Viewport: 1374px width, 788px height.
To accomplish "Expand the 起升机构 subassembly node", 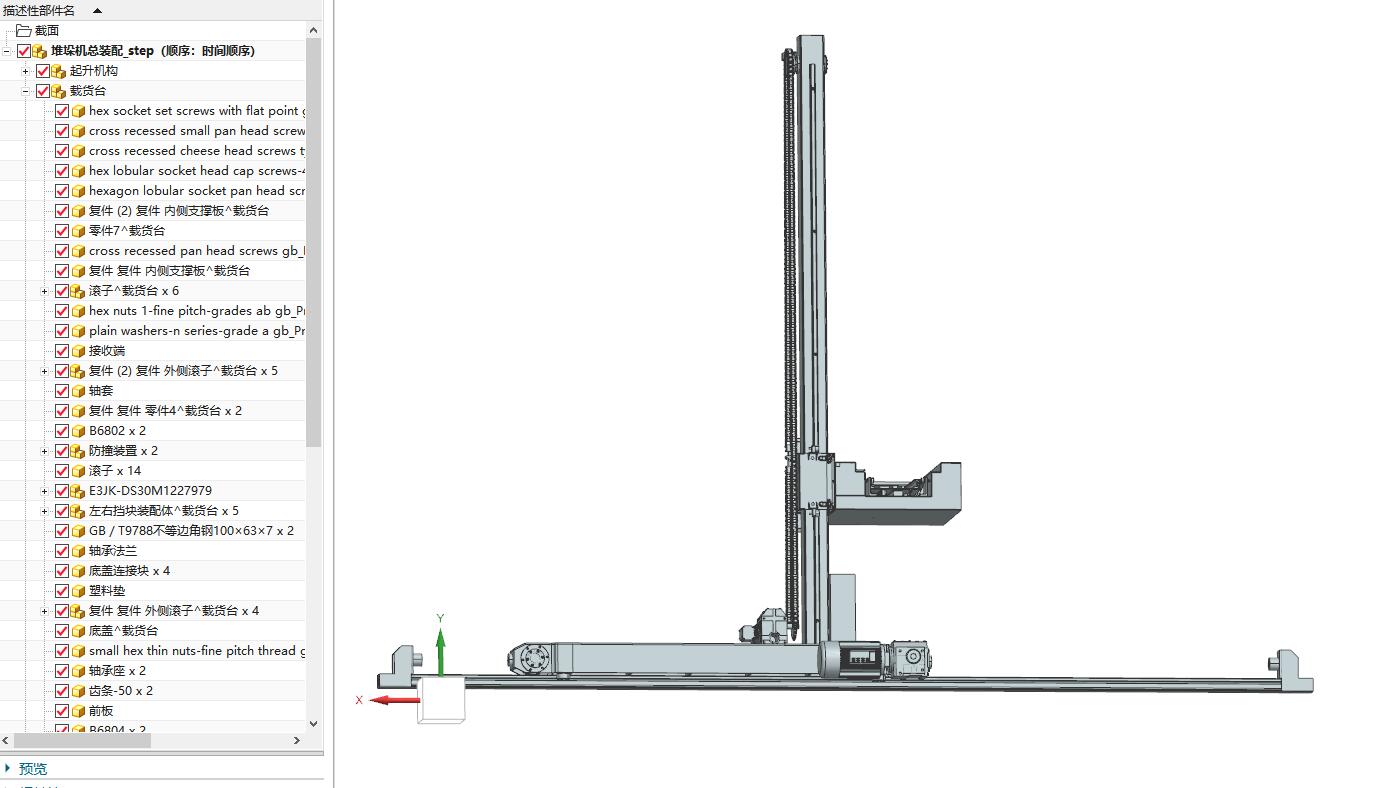I will pyautogui.click(x=26, y=70).
